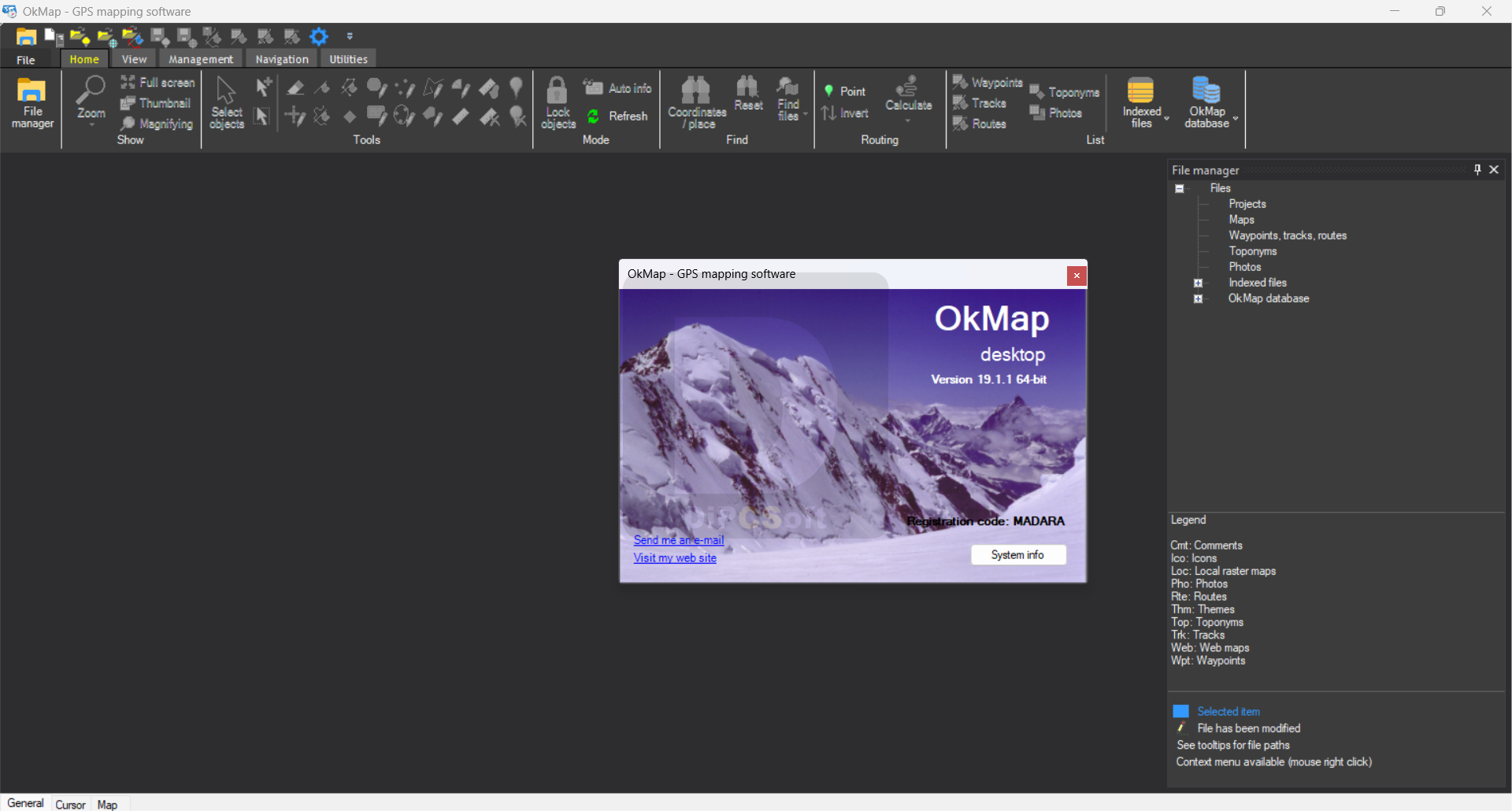Click the Visit my web site link
Screen dimensions: 1512x811
pos(675,558)
